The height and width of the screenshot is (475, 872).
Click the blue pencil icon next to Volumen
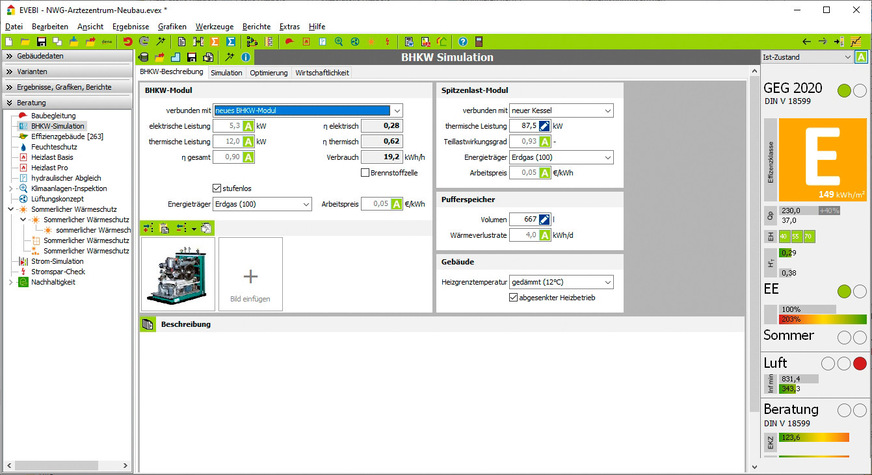pyautogui.click(x=544, y=219)
